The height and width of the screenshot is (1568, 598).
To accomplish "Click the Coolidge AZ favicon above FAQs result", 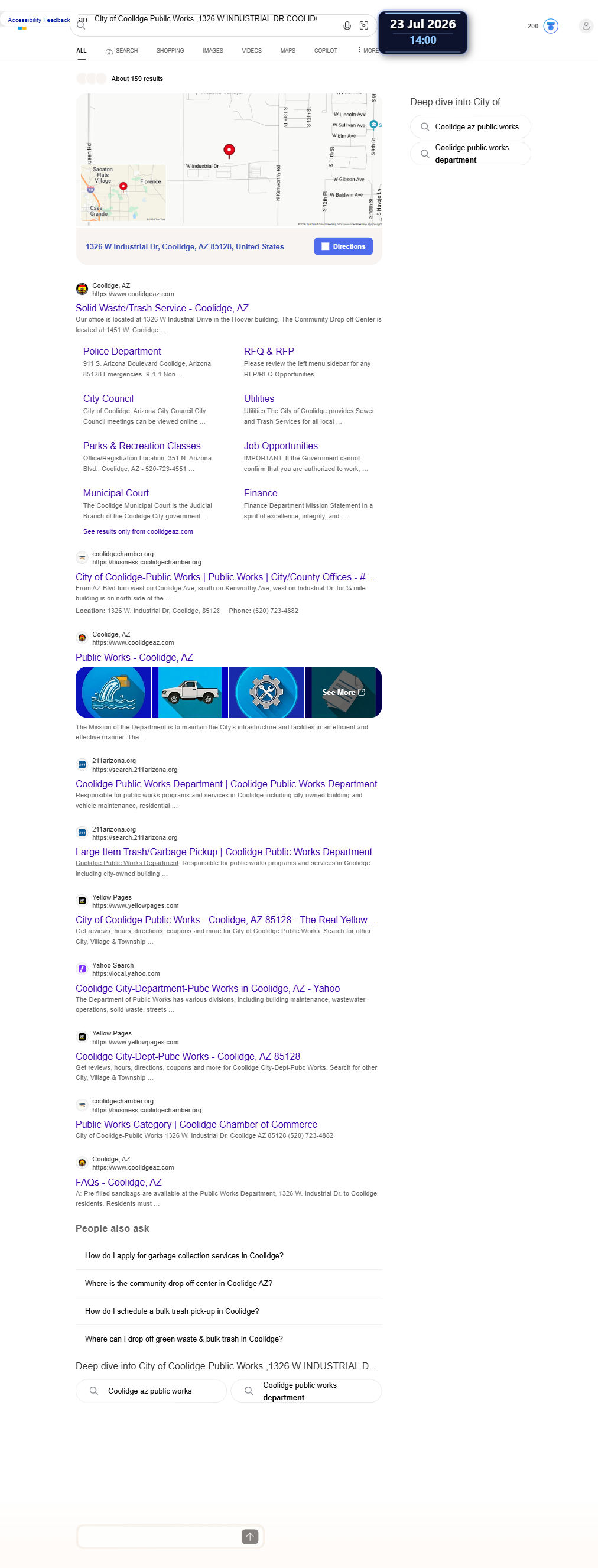I will (x=82, y=1163).
